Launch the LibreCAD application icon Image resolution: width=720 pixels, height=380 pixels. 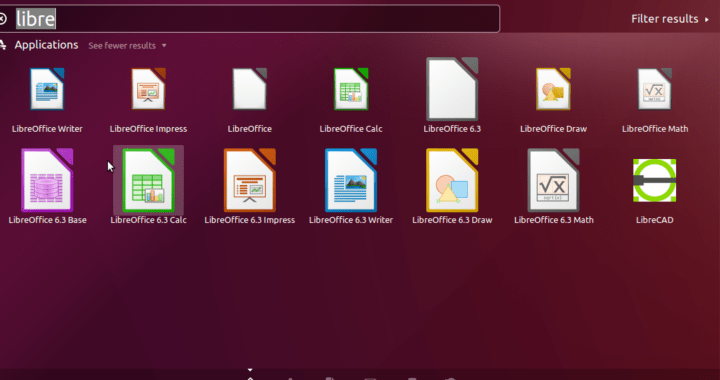coord(655,180)
